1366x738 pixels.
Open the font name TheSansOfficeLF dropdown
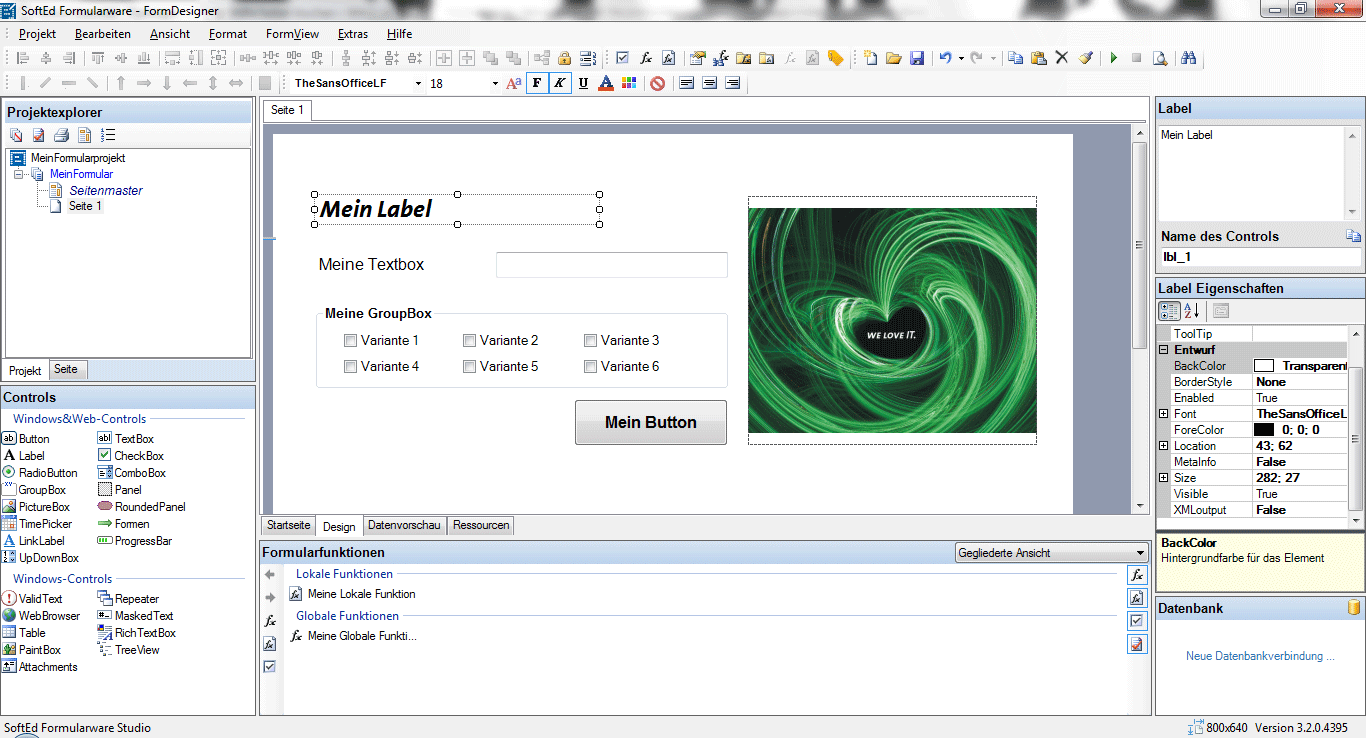(x=418, y=84)
